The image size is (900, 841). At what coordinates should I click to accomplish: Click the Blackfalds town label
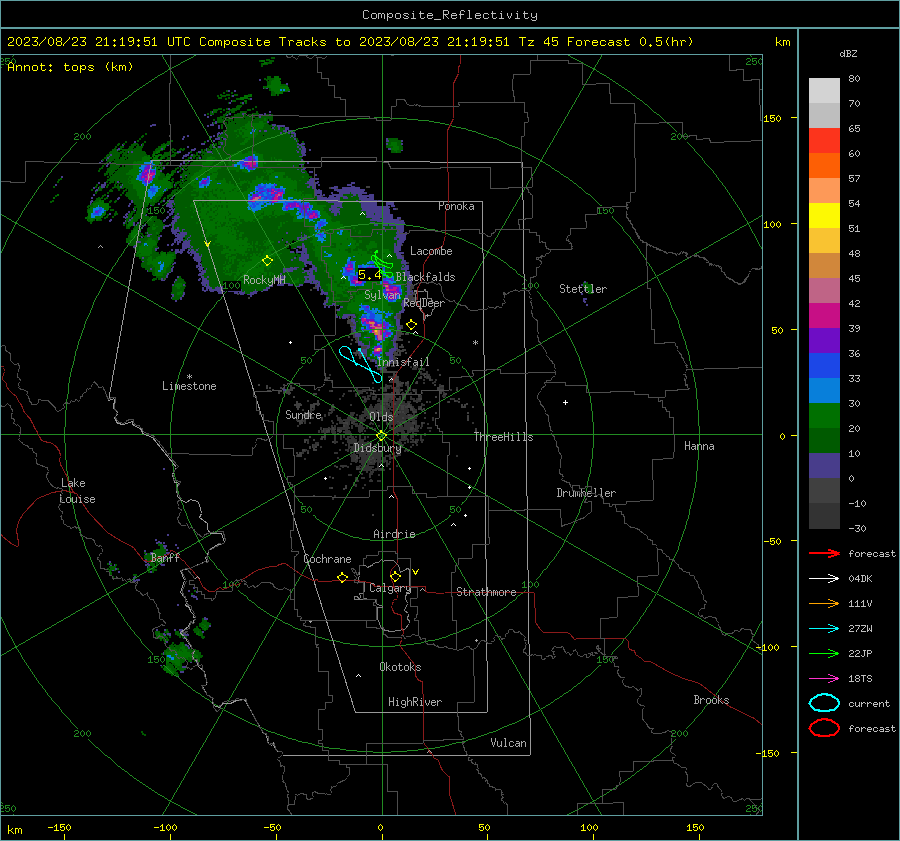tap(425, 277)
